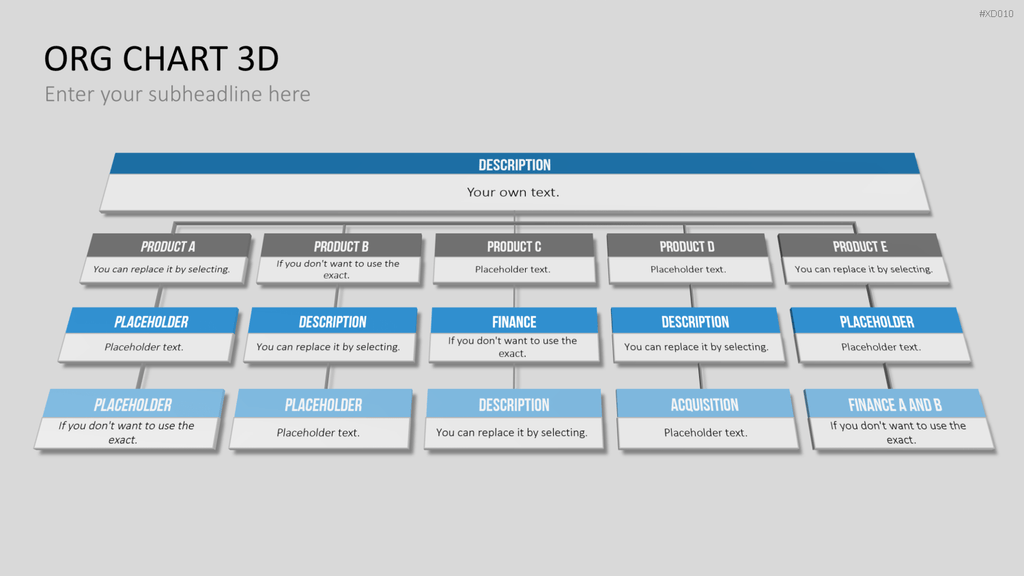Click the subheadline placeholder text

pyautogui.click(x=177, y=94)
